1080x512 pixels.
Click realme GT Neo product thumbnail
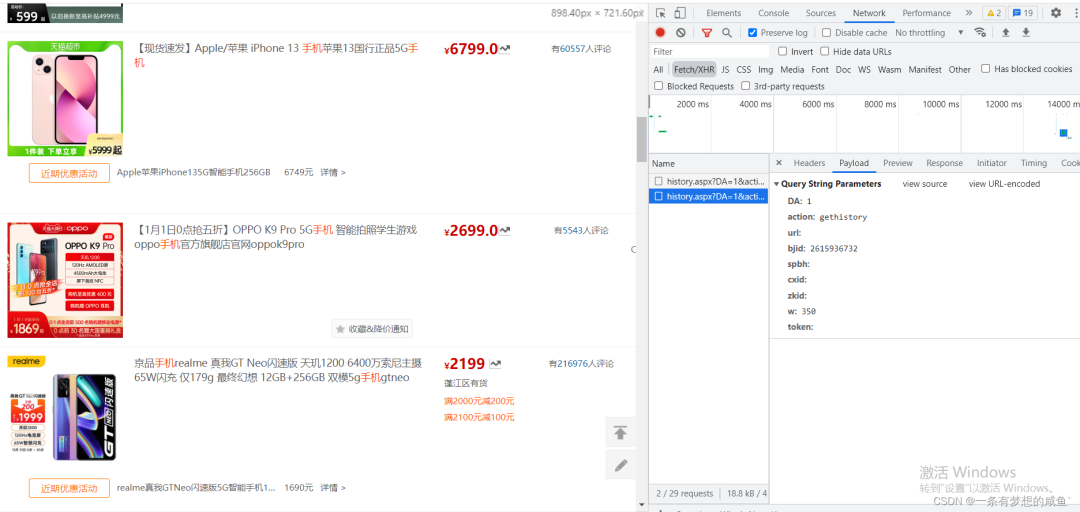(65, 412)
